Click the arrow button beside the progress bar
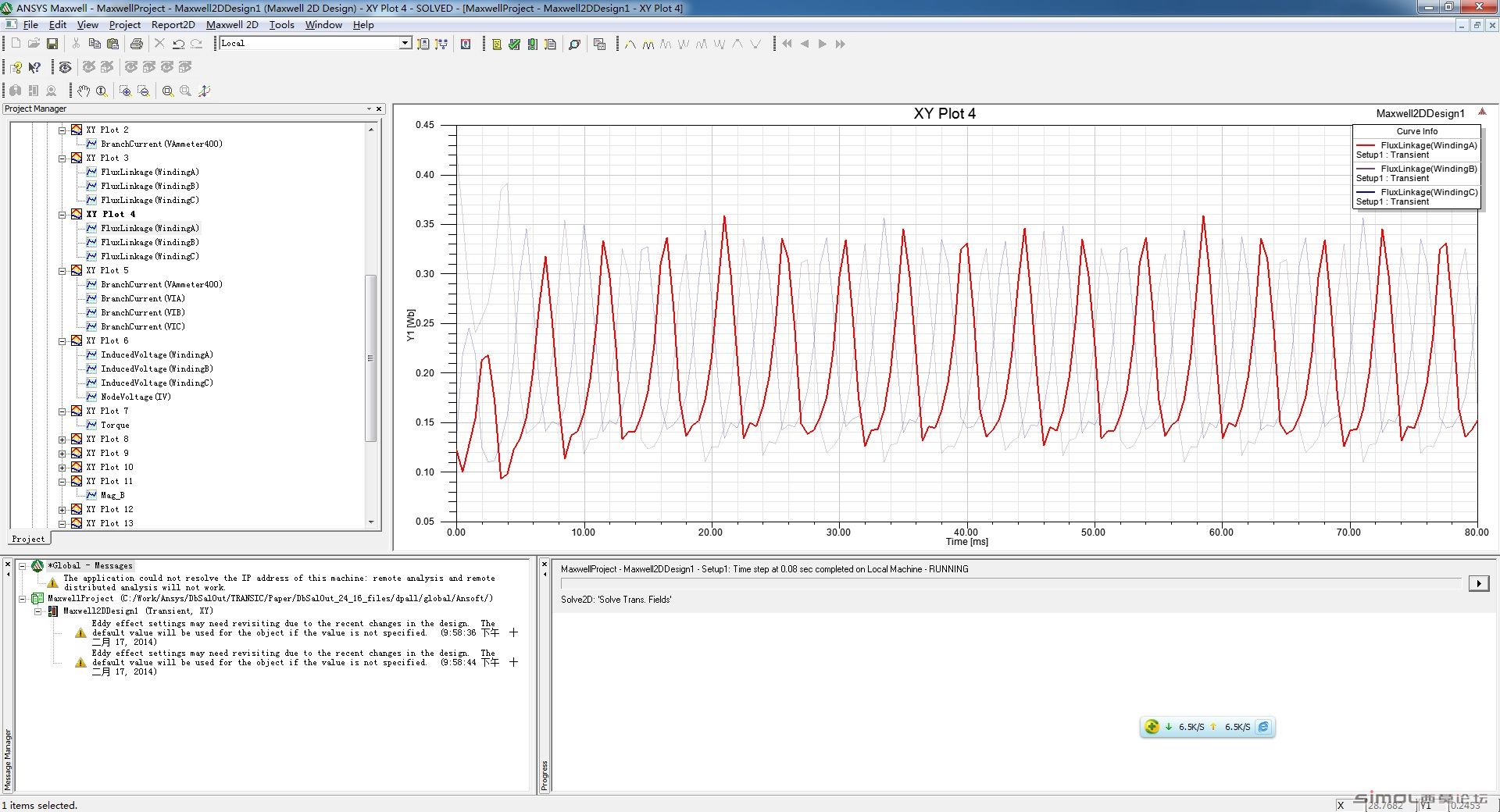Image resolution: width=1500 pixels, height=812 pixels. coord(1479,583)
